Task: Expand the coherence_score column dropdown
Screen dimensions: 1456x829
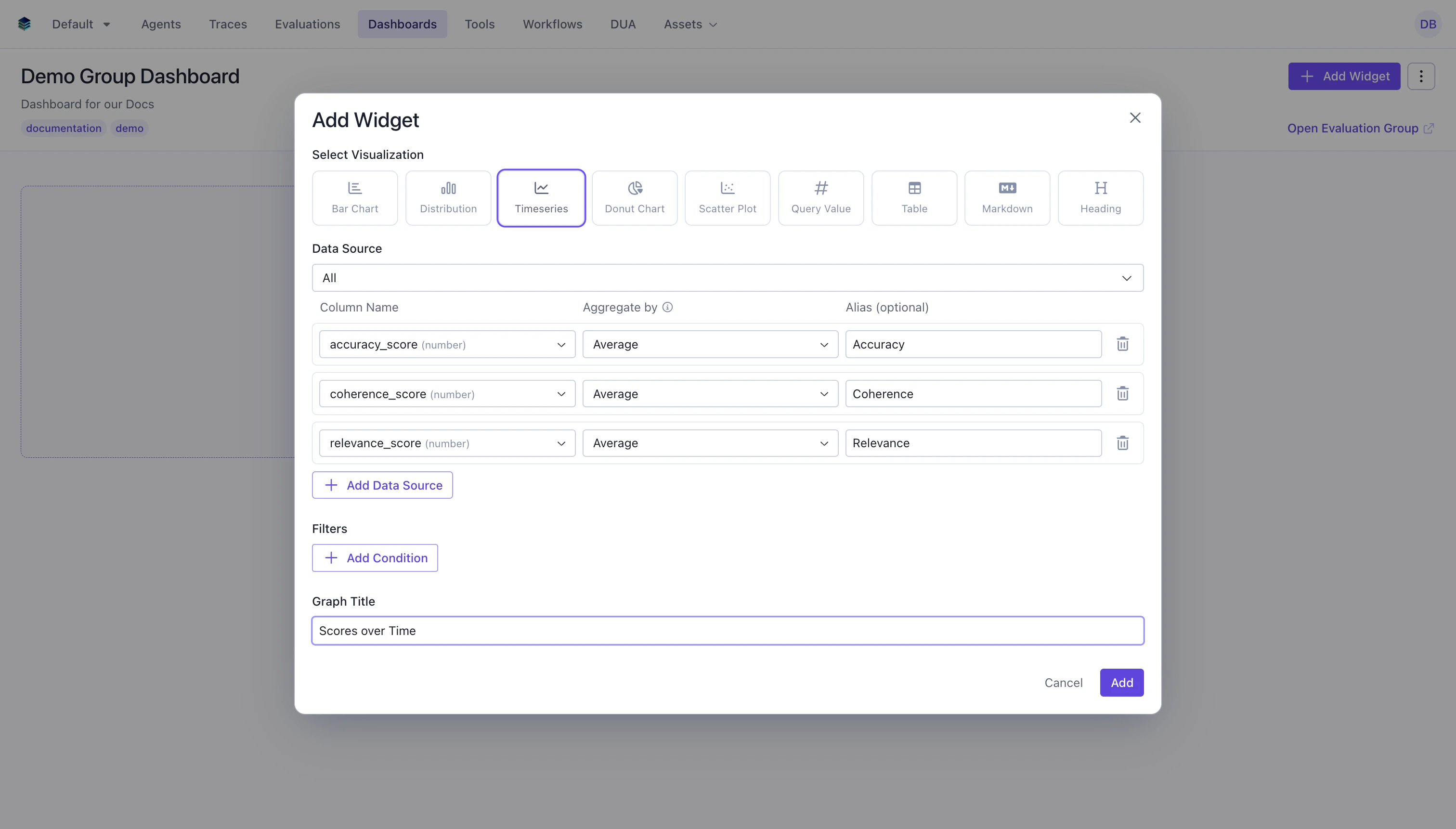Action: (x=447, y=393)
